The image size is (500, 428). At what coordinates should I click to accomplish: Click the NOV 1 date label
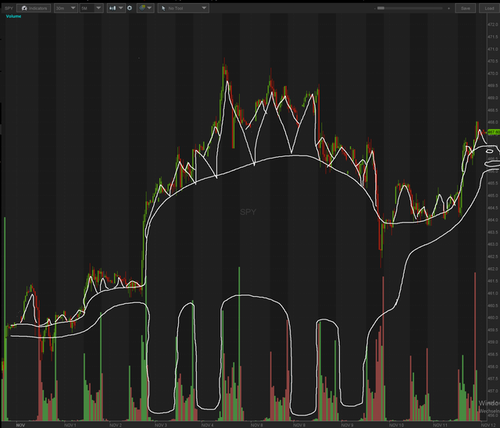click(70, 425)
